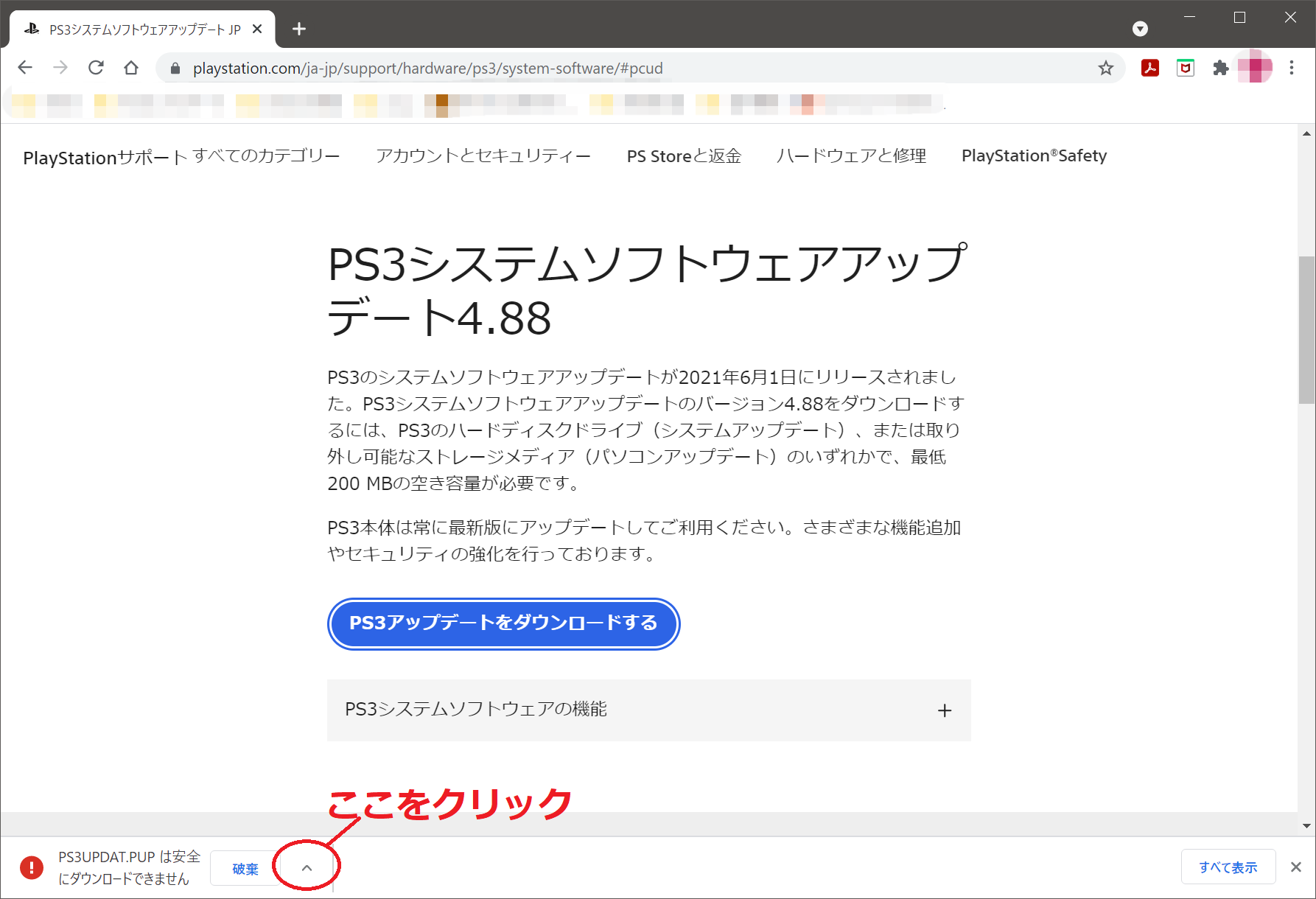Screen dimensions: 1316x899
Task: View site security lock info
Action: pyautogui.click(x=175, y=69)
